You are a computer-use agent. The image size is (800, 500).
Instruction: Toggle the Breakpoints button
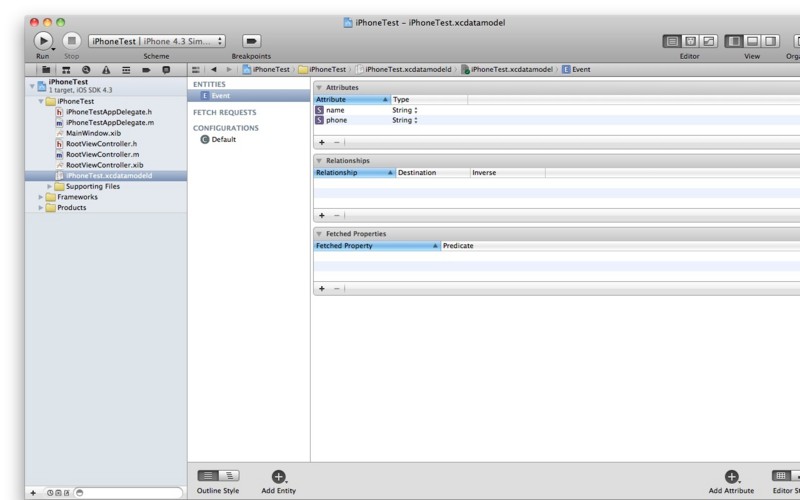point(251,41)
